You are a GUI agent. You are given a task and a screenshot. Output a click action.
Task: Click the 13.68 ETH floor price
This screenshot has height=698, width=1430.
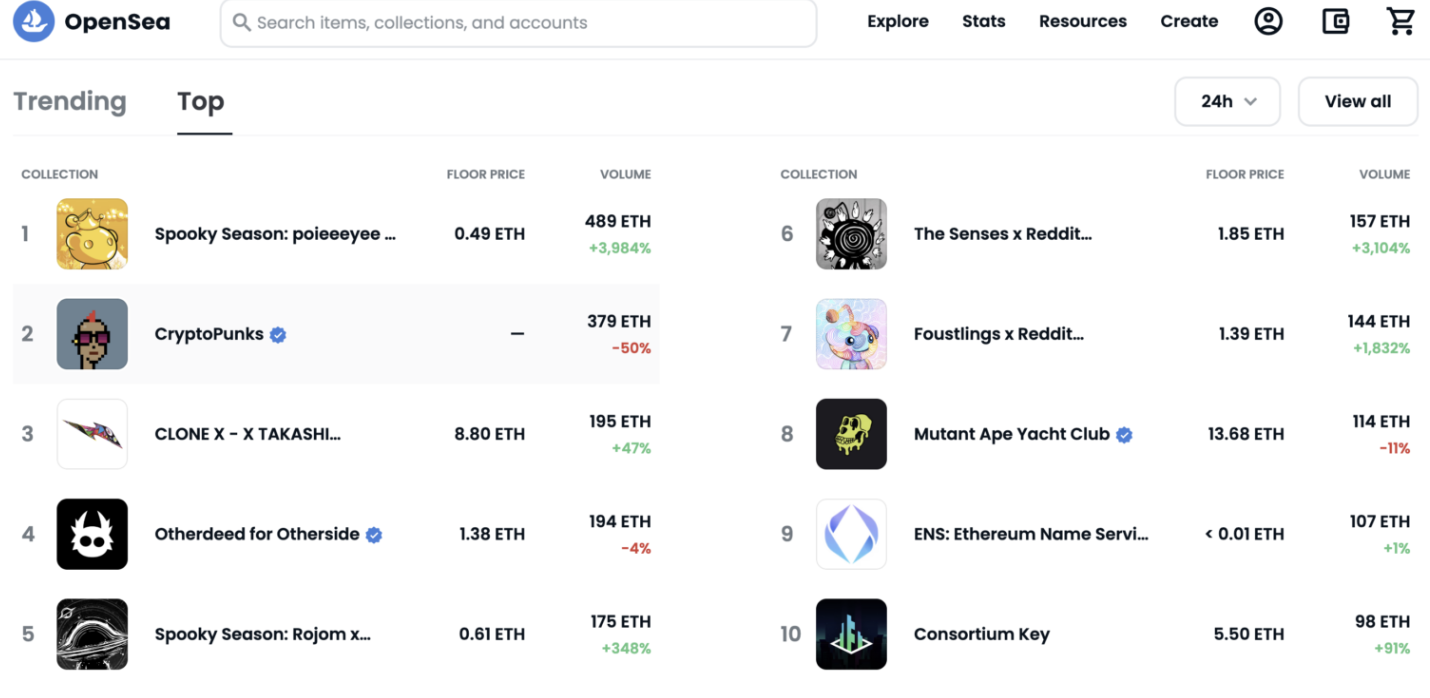(x=1246, y=434)
